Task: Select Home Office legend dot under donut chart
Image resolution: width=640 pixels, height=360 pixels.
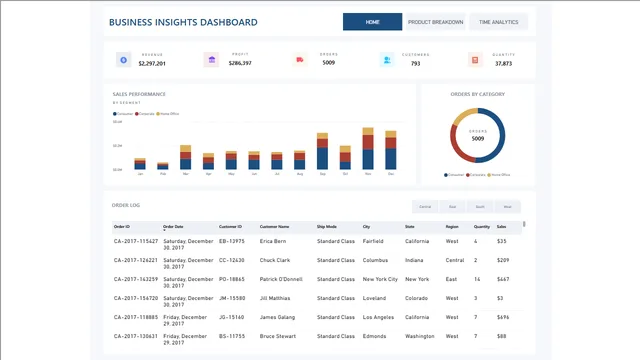Action: coord(489,175)
